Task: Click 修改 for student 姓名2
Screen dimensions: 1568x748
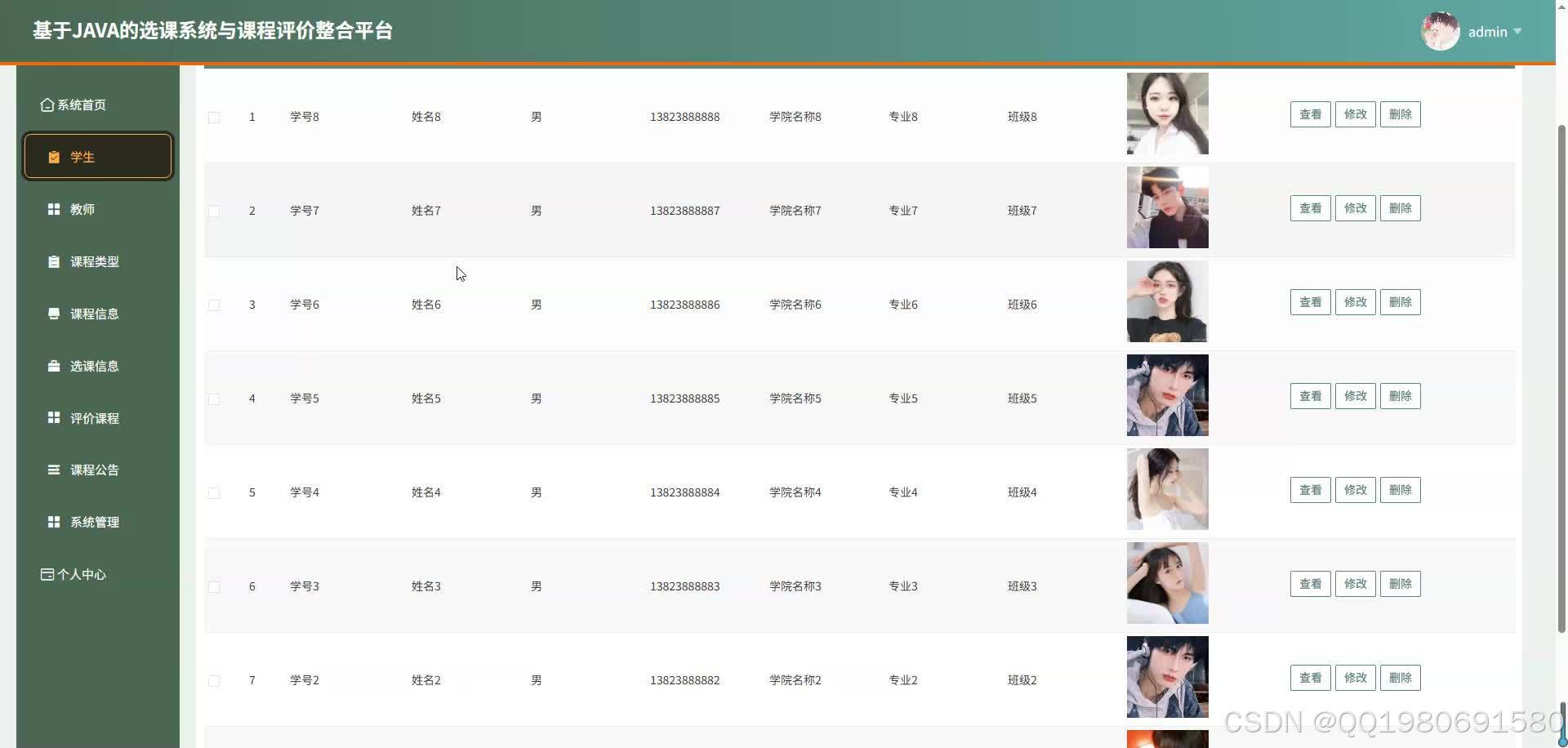Action: click(x=1355, y=678)
